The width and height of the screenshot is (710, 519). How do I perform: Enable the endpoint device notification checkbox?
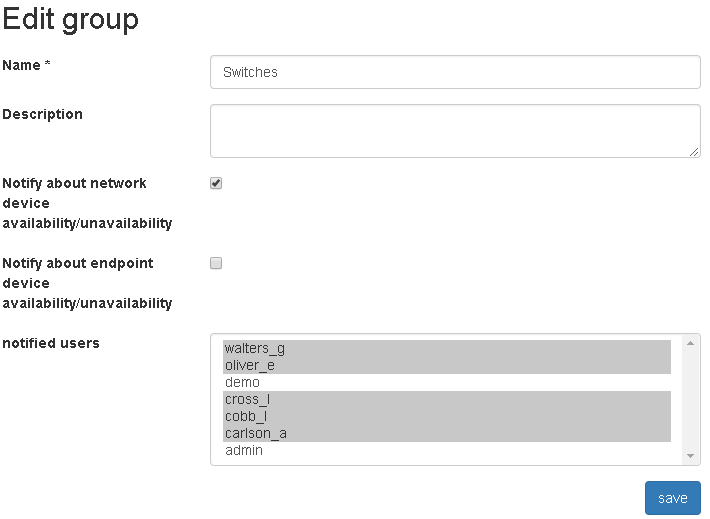click(x=216, y=264)
